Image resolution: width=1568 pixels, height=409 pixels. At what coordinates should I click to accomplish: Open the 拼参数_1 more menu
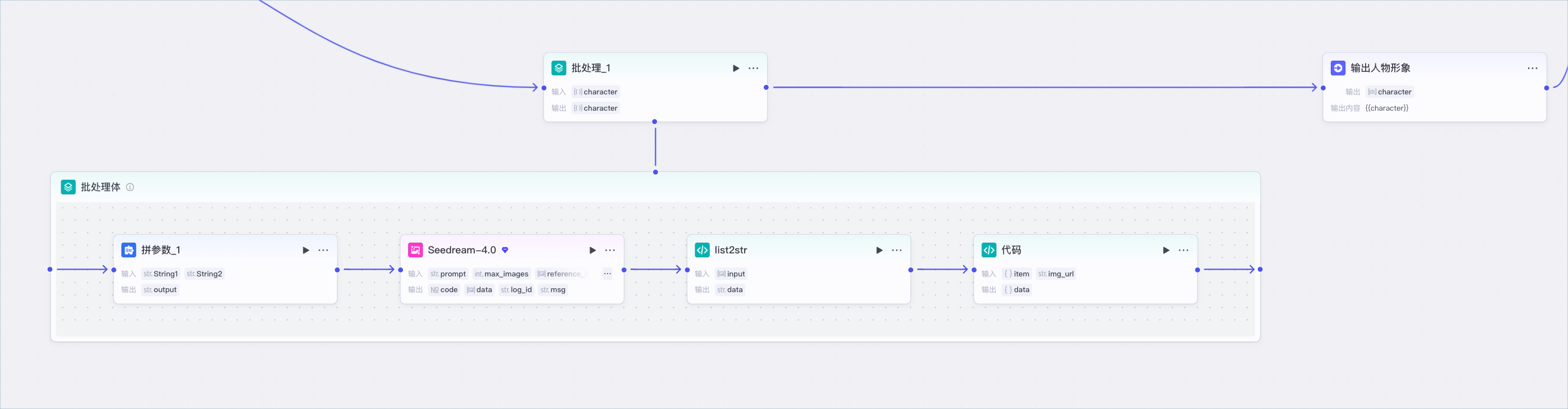point(323,250)
